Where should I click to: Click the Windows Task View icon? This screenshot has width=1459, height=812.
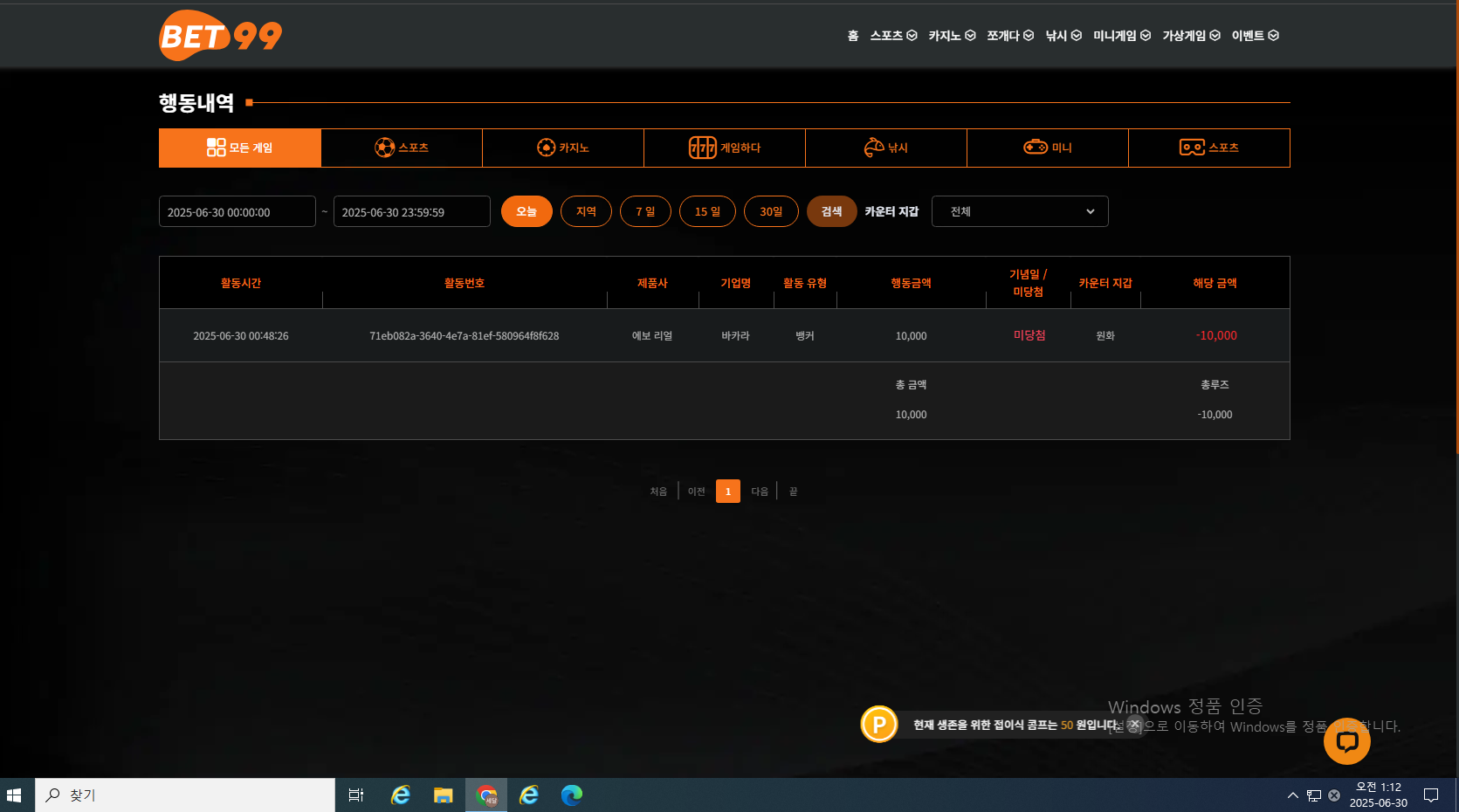point(356,795)
